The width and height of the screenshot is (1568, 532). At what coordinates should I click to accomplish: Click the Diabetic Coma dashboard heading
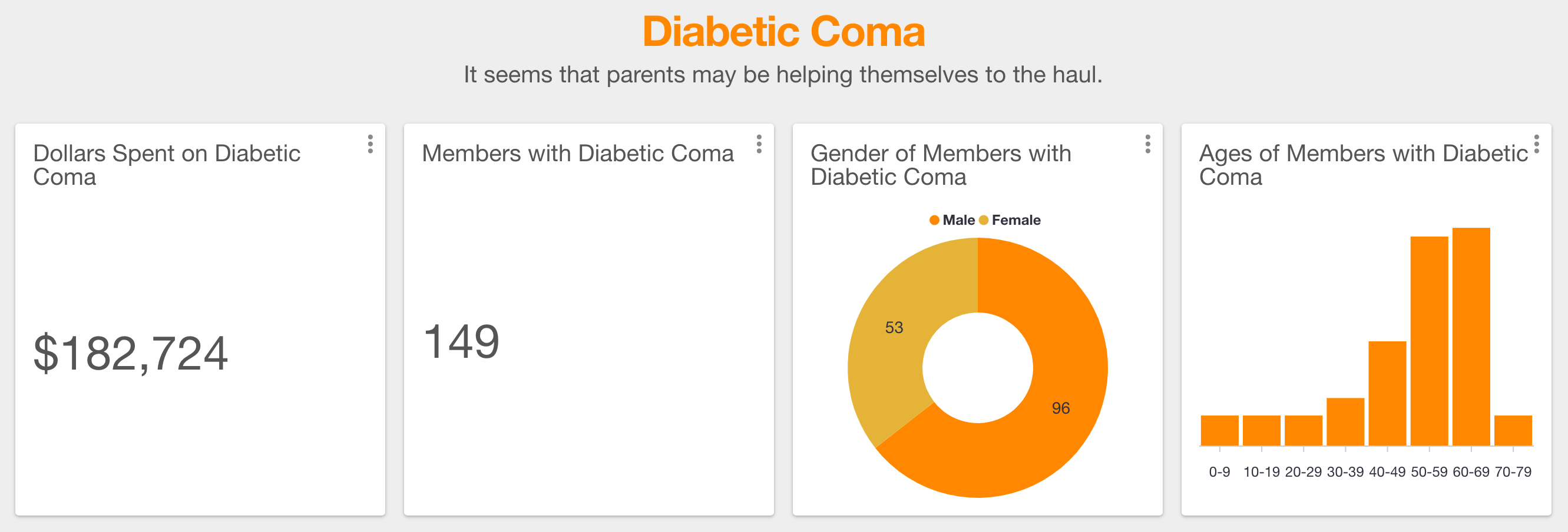click(x=784, y=32)
